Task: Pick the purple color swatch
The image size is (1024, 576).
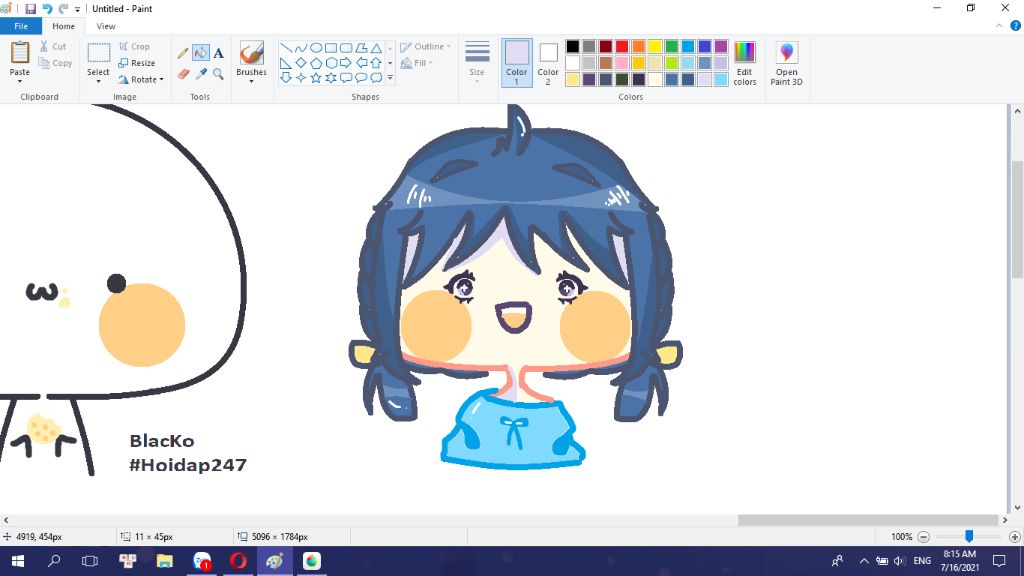Action: click(721, 46)
